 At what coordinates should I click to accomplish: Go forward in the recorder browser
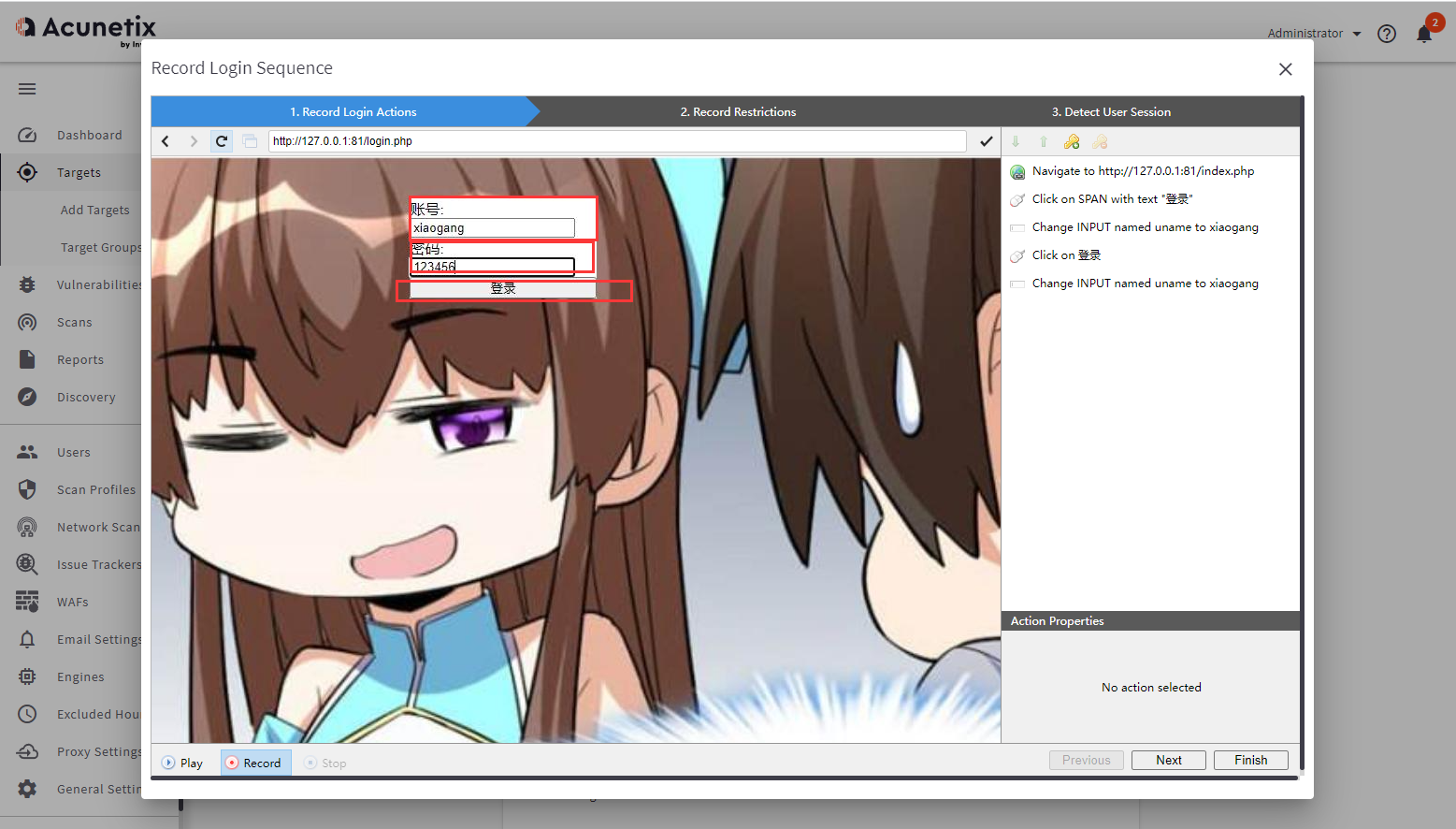point(194,141)
